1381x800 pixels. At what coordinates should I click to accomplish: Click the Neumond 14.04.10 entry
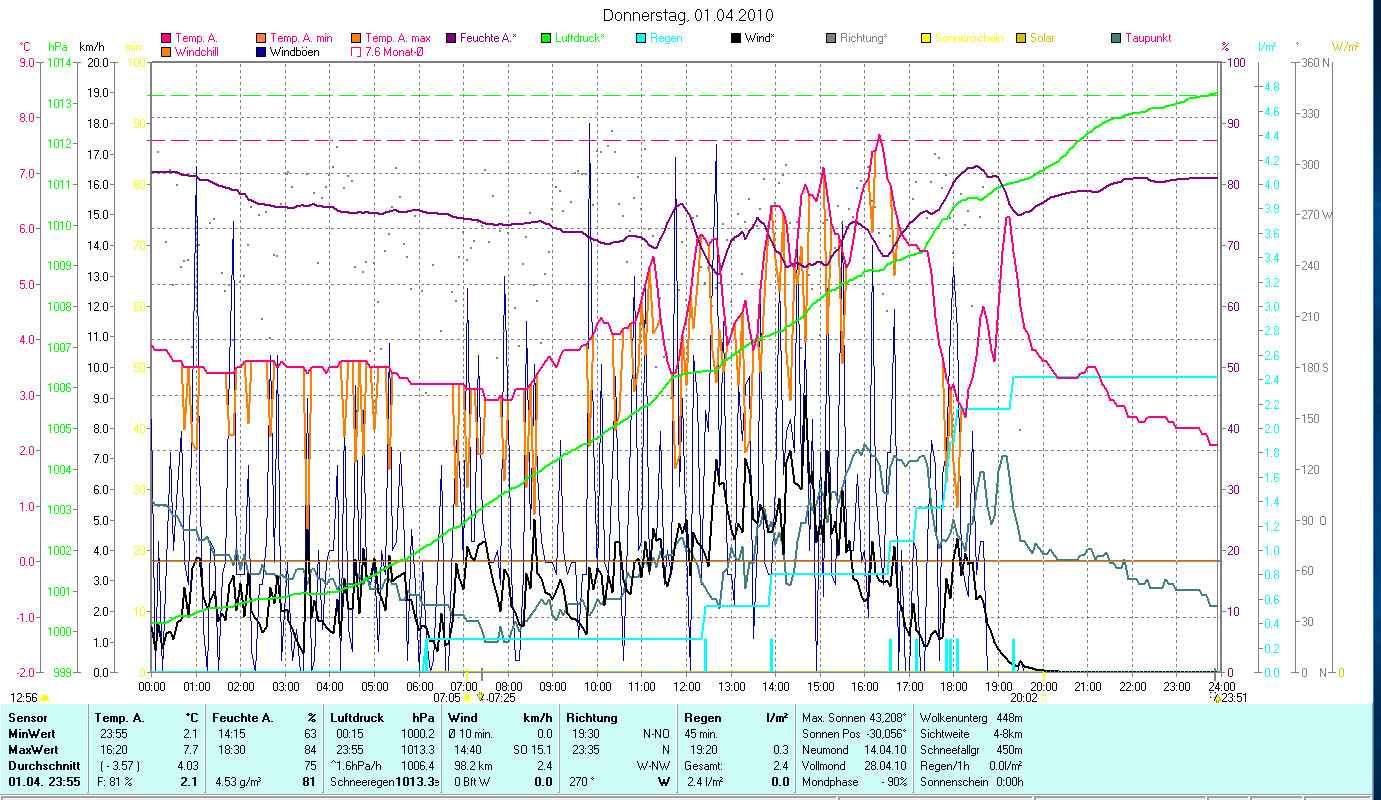pos(856,750)
